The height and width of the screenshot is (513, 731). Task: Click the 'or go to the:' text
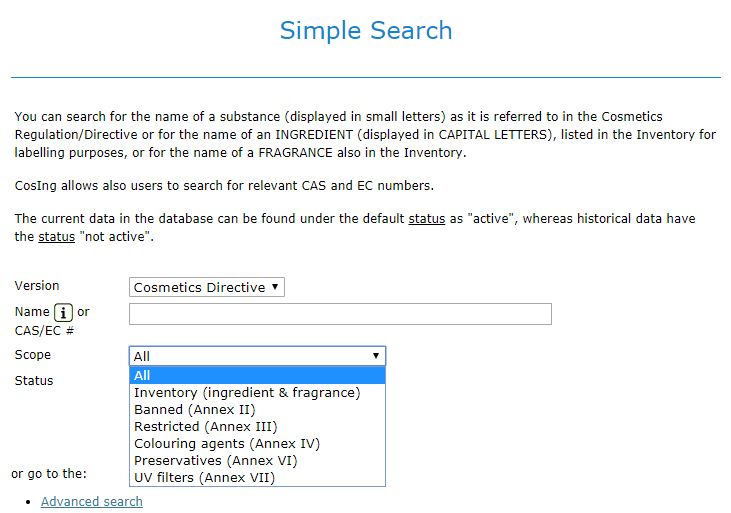(x=49, y=473)
